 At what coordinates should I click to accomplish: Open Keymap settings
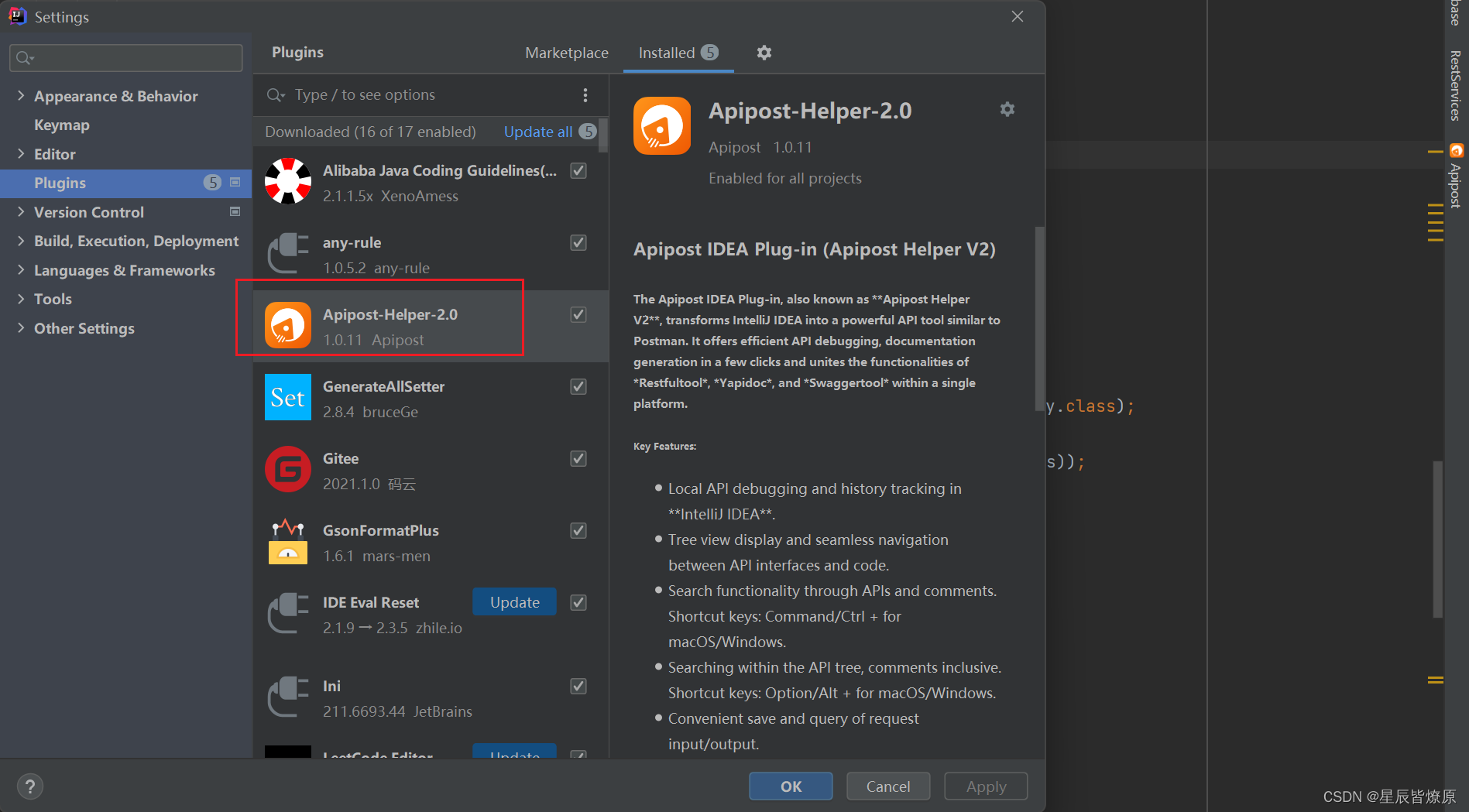pos(62,125)
